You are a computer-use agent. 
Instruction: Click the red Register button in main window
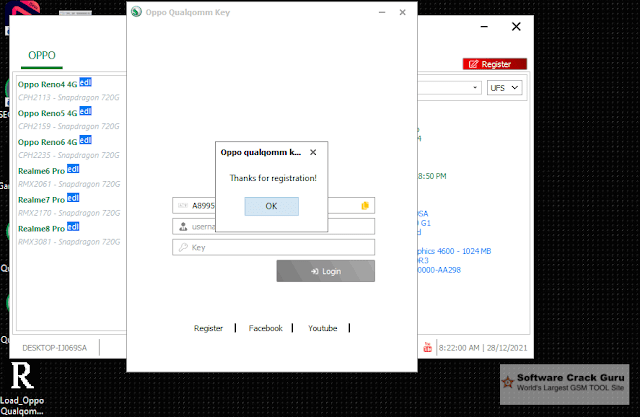point(495,64)
